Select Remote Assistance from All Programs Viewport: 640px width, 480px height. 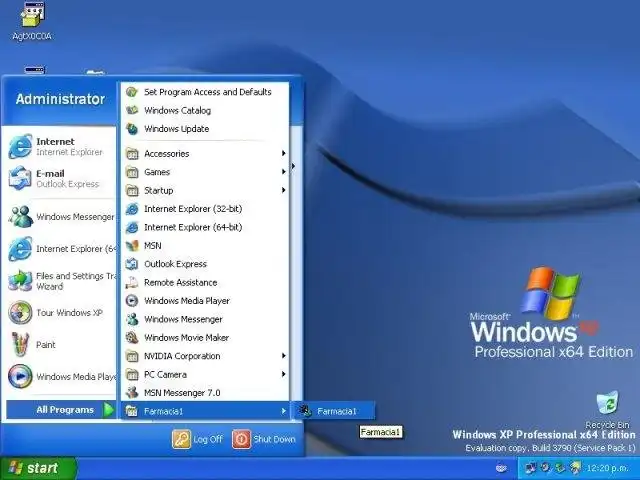point(205,282)
